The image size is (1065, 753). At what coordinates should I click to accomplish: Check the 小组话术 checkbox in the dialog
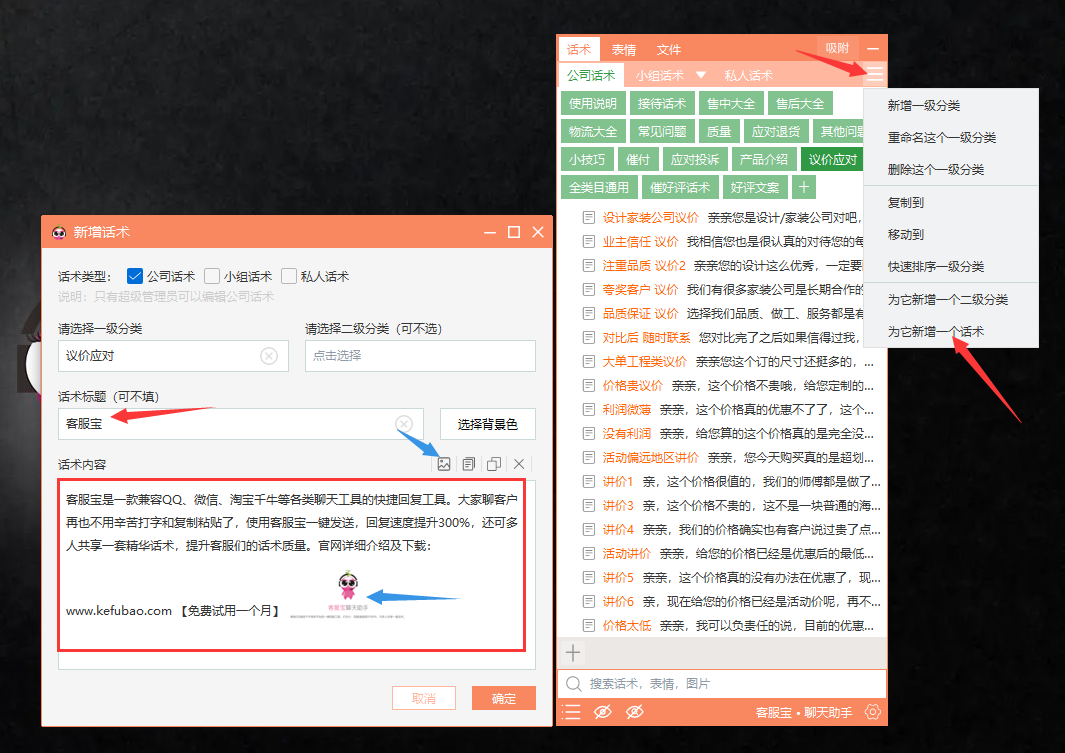pyautogui.click(x=212, y=276)
